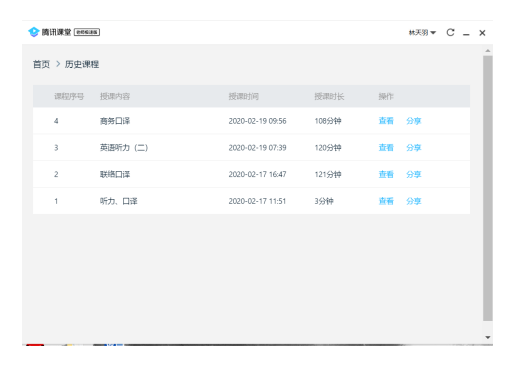Click time 2020-02-19 07:39

pos(257,148)
